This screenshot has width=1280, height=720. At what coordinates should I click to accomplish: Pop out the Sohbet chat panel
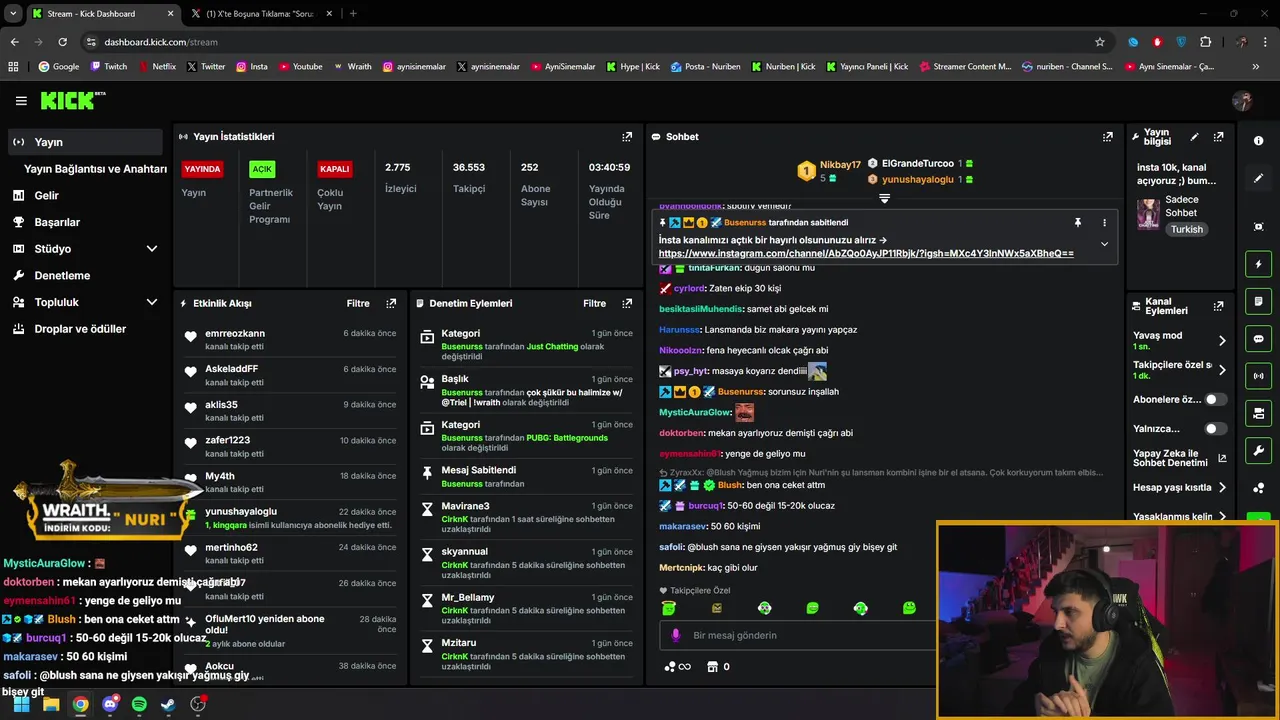1107,137
